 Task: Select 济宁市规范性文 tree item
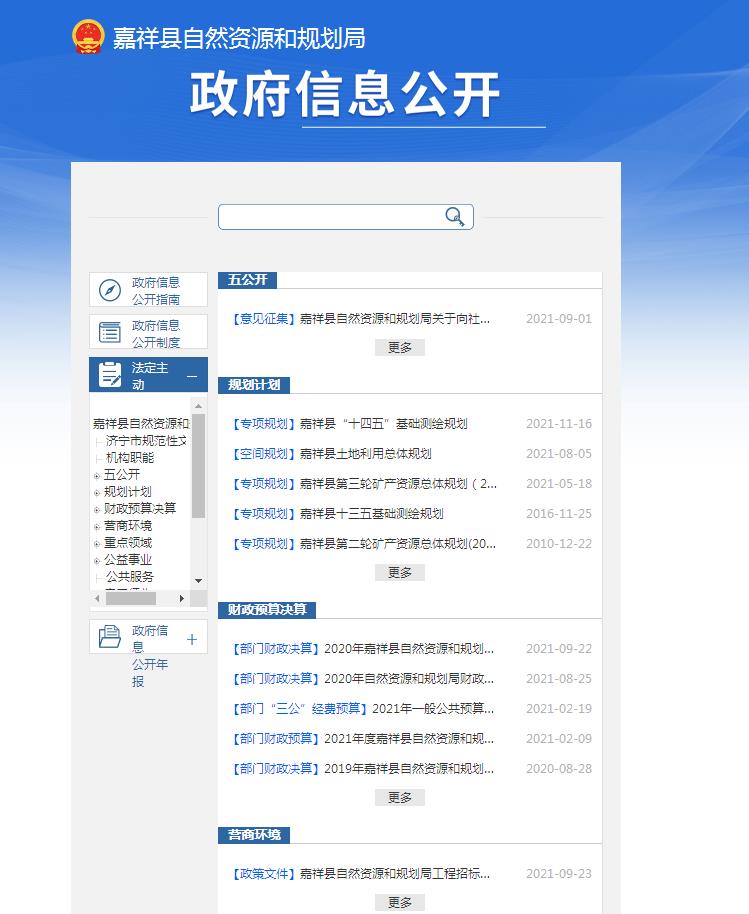(146, 441)
